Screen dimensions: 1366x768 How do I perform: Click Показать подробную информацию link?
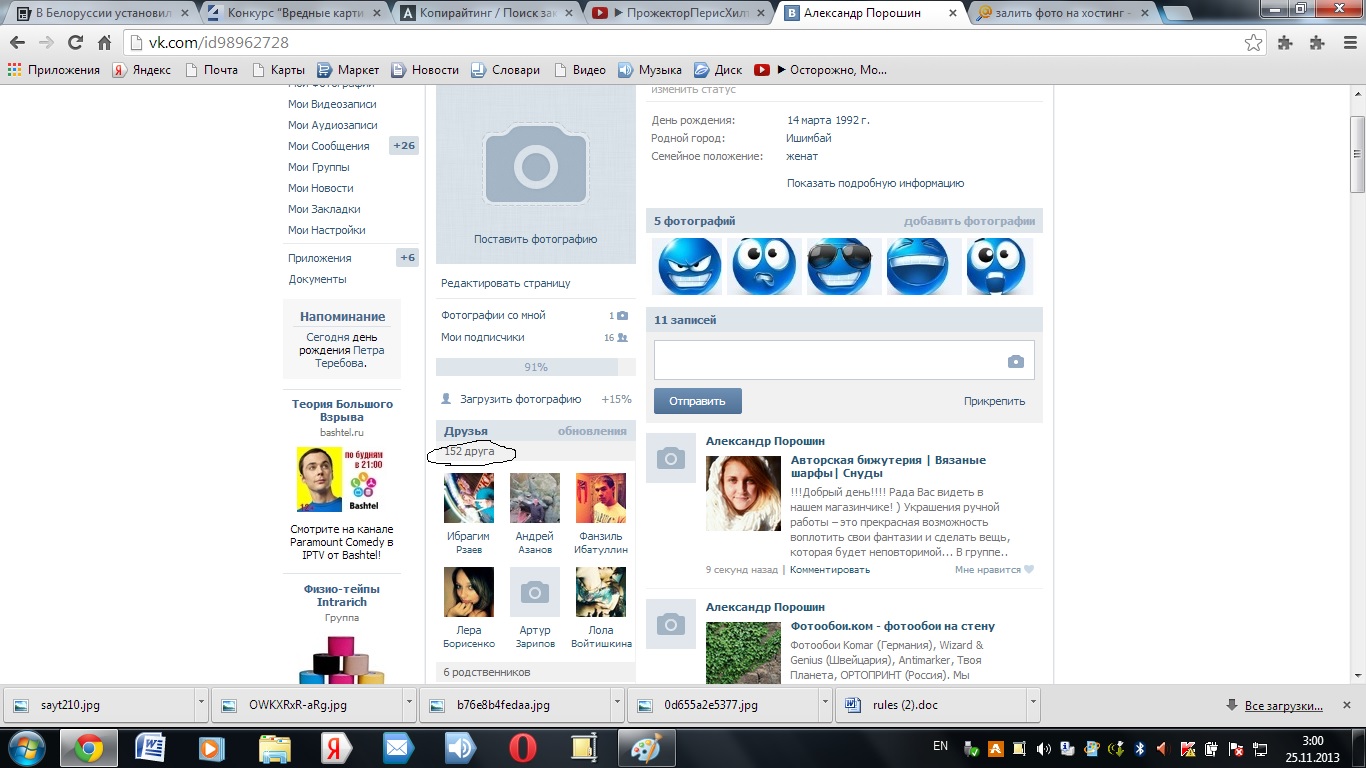[x=875, y=183]
